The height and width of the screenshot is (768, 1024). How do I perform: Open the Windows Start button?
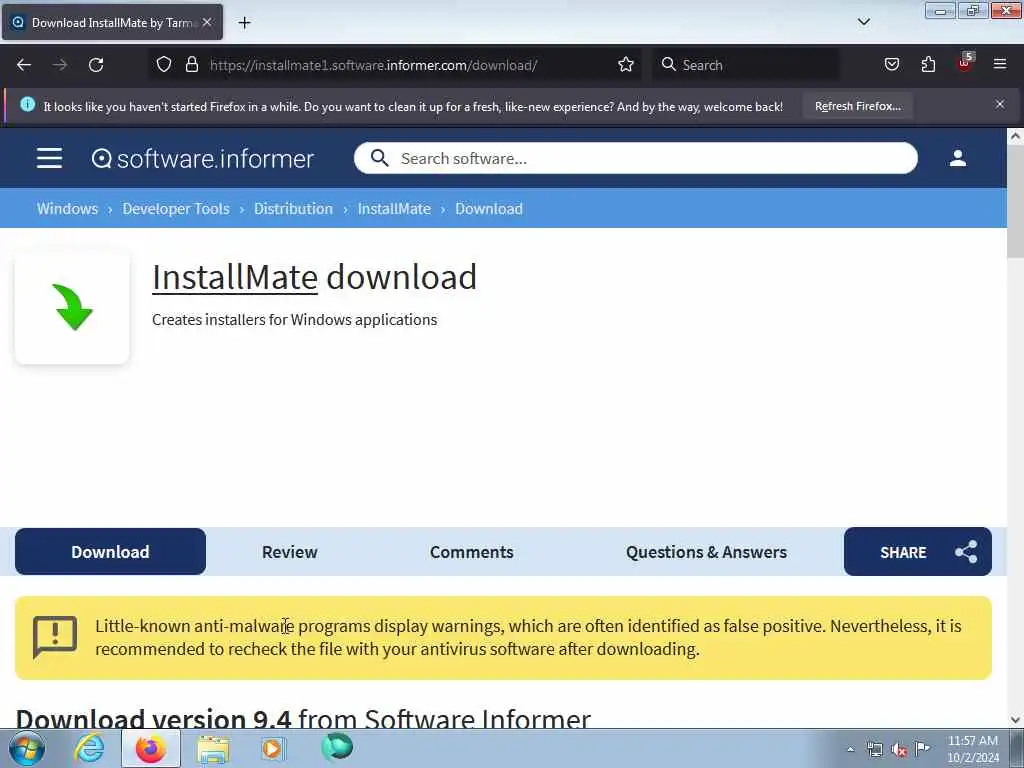[x=27, y=748]
